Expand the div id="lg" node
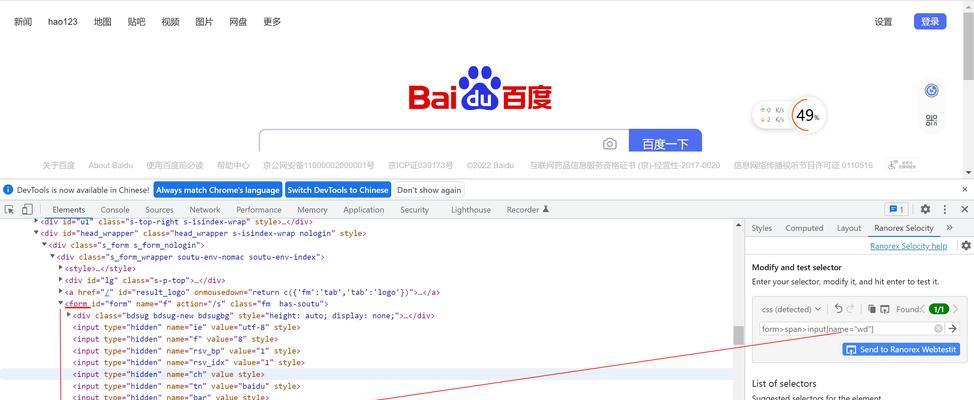Image resolution: width=974 pixels, height=400 pixels. [x=60, y=280]
